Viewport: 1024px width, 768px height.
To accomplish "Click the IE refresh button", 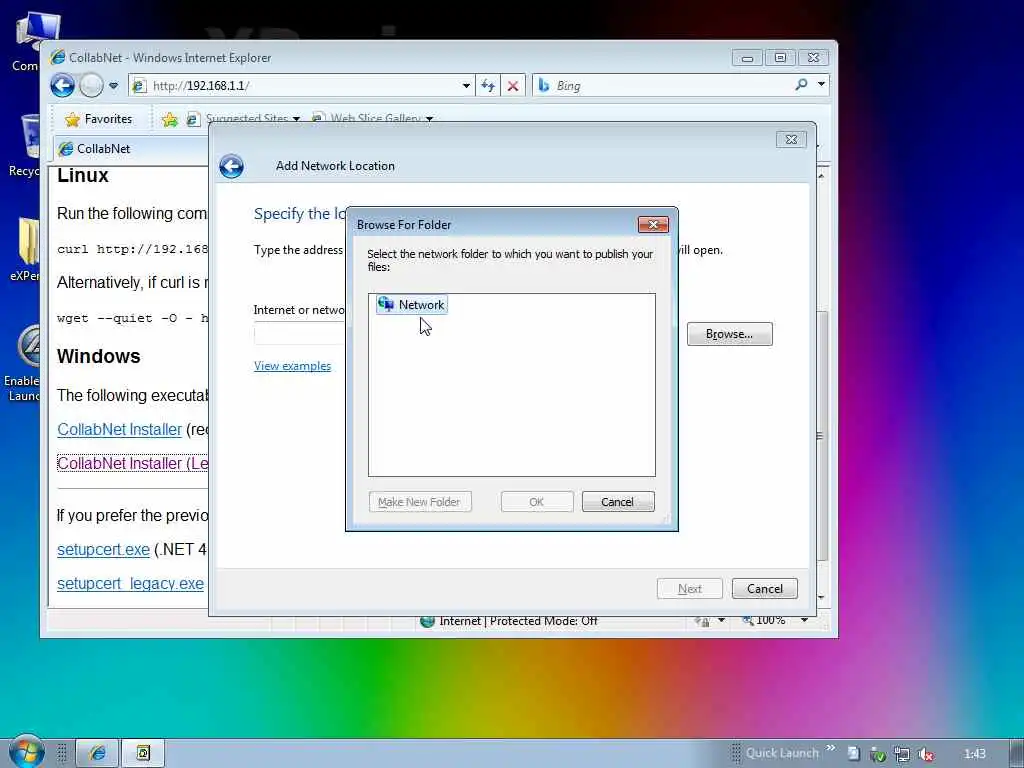I will [x=488, y=86].
